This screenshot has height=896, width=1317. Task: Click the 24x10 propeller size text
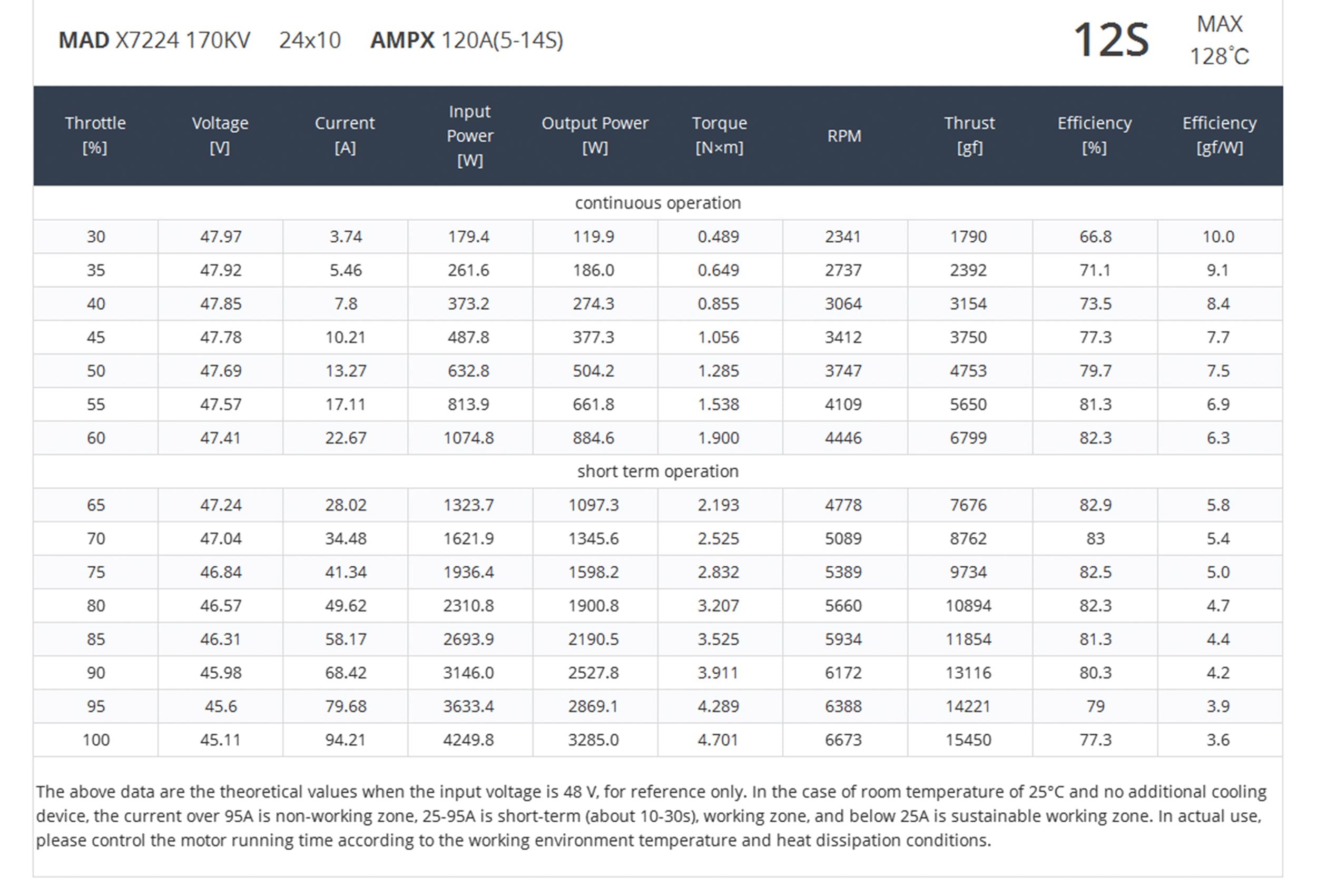[x=310, y=40]
